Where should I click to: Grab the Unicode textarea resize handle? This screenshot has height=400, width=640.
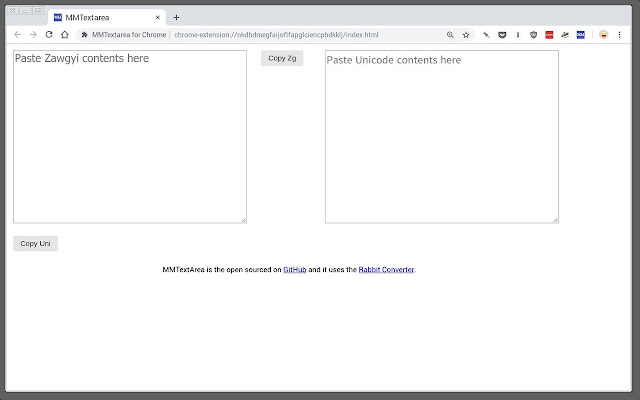pos(556,220)
